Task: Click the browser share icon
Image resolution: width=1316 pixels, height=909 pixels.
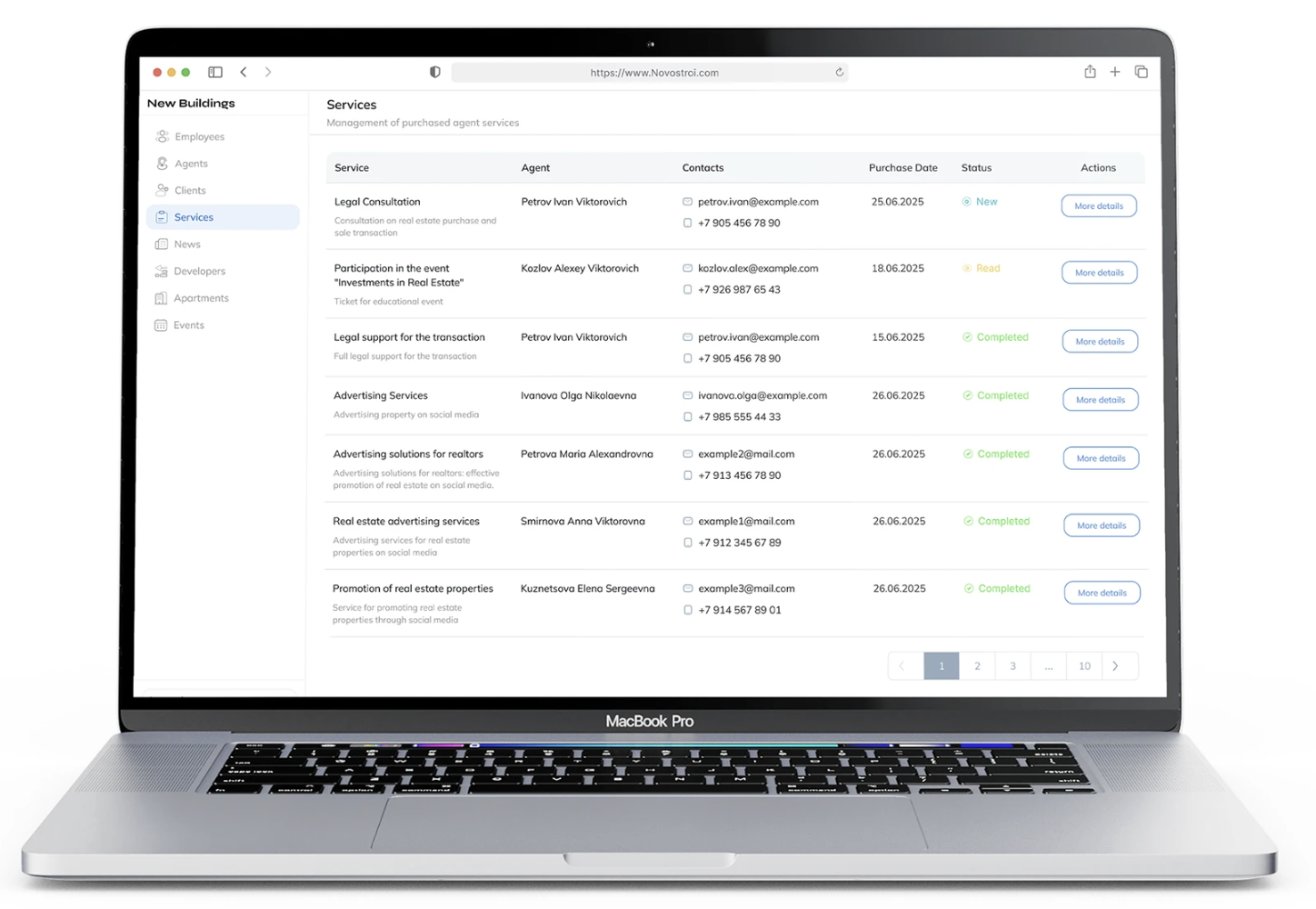Action: (x=1090, y=72)
